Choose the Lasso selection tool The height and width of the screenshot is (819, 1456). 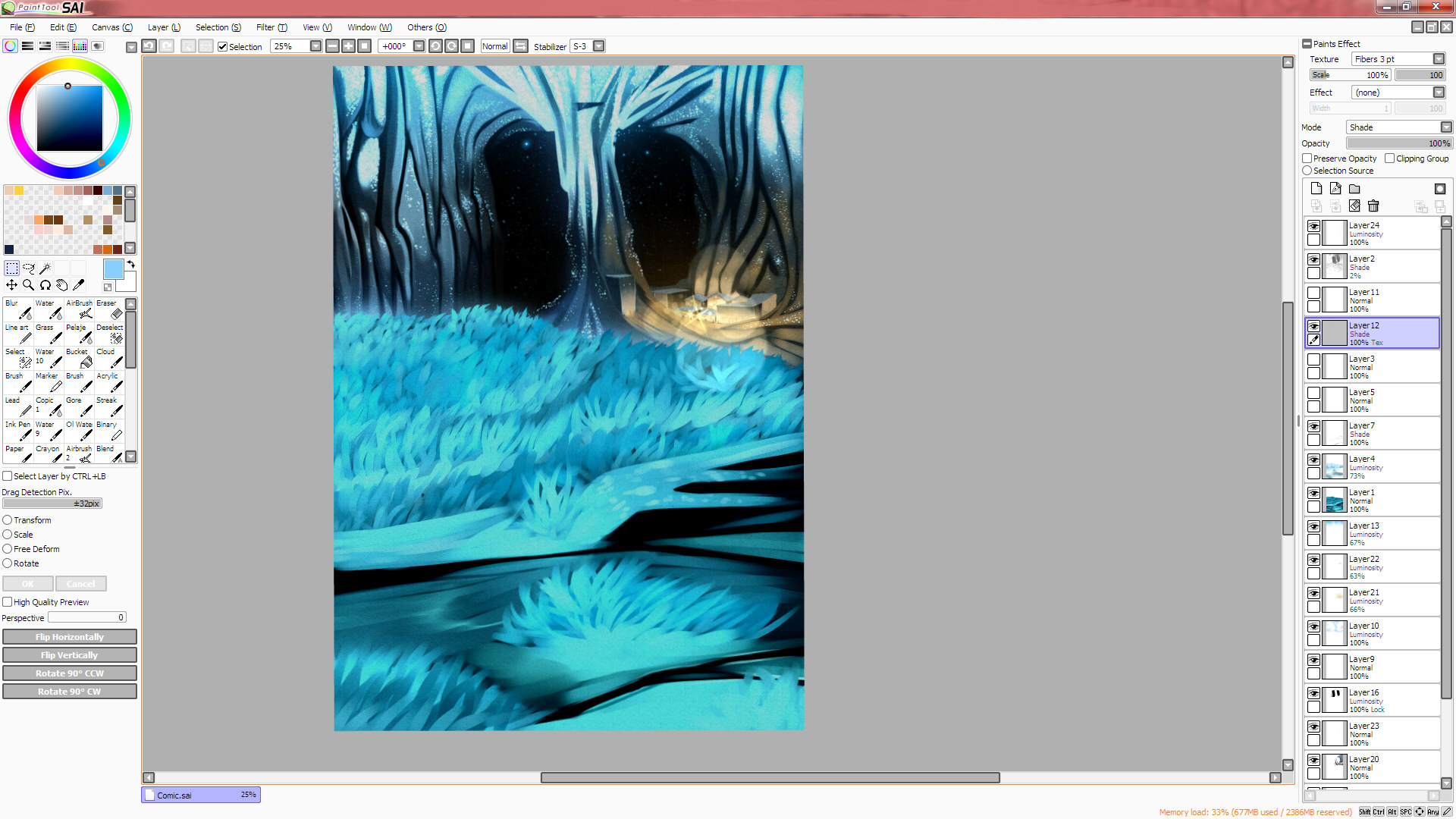click(x=29, y=268)
